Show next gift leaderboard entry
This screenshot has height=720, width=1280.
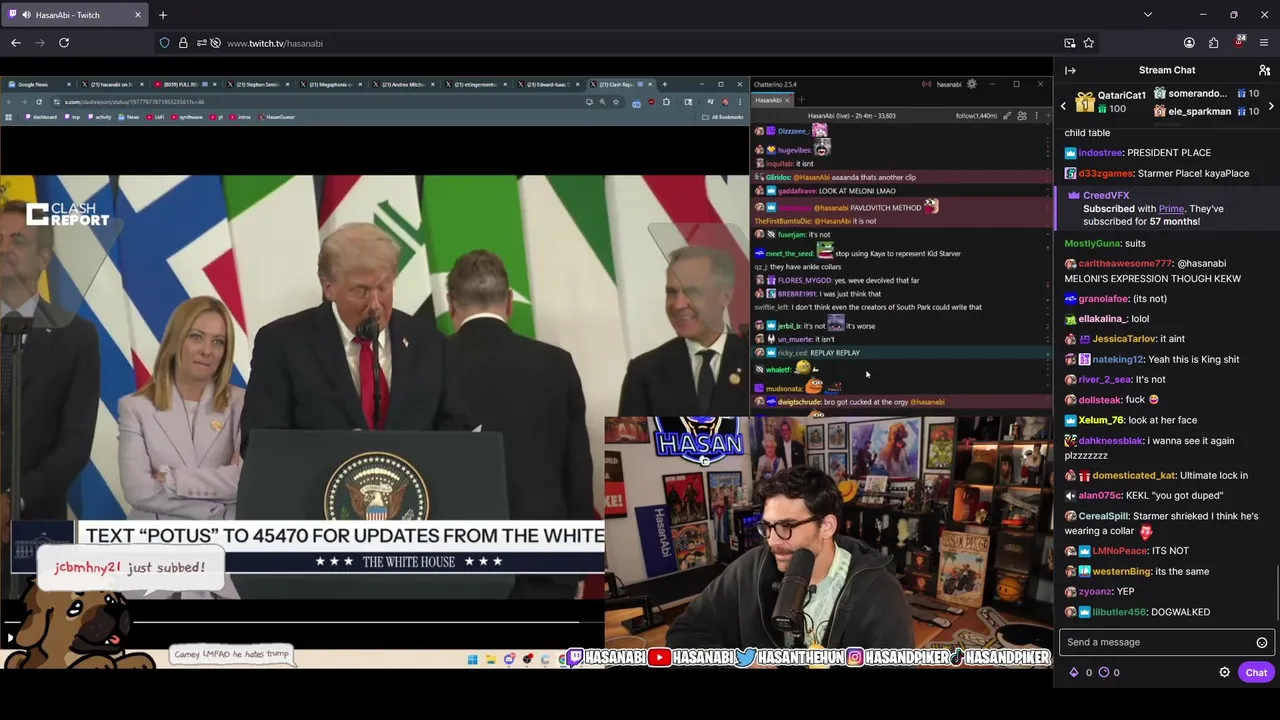[x=1271, y=105]
